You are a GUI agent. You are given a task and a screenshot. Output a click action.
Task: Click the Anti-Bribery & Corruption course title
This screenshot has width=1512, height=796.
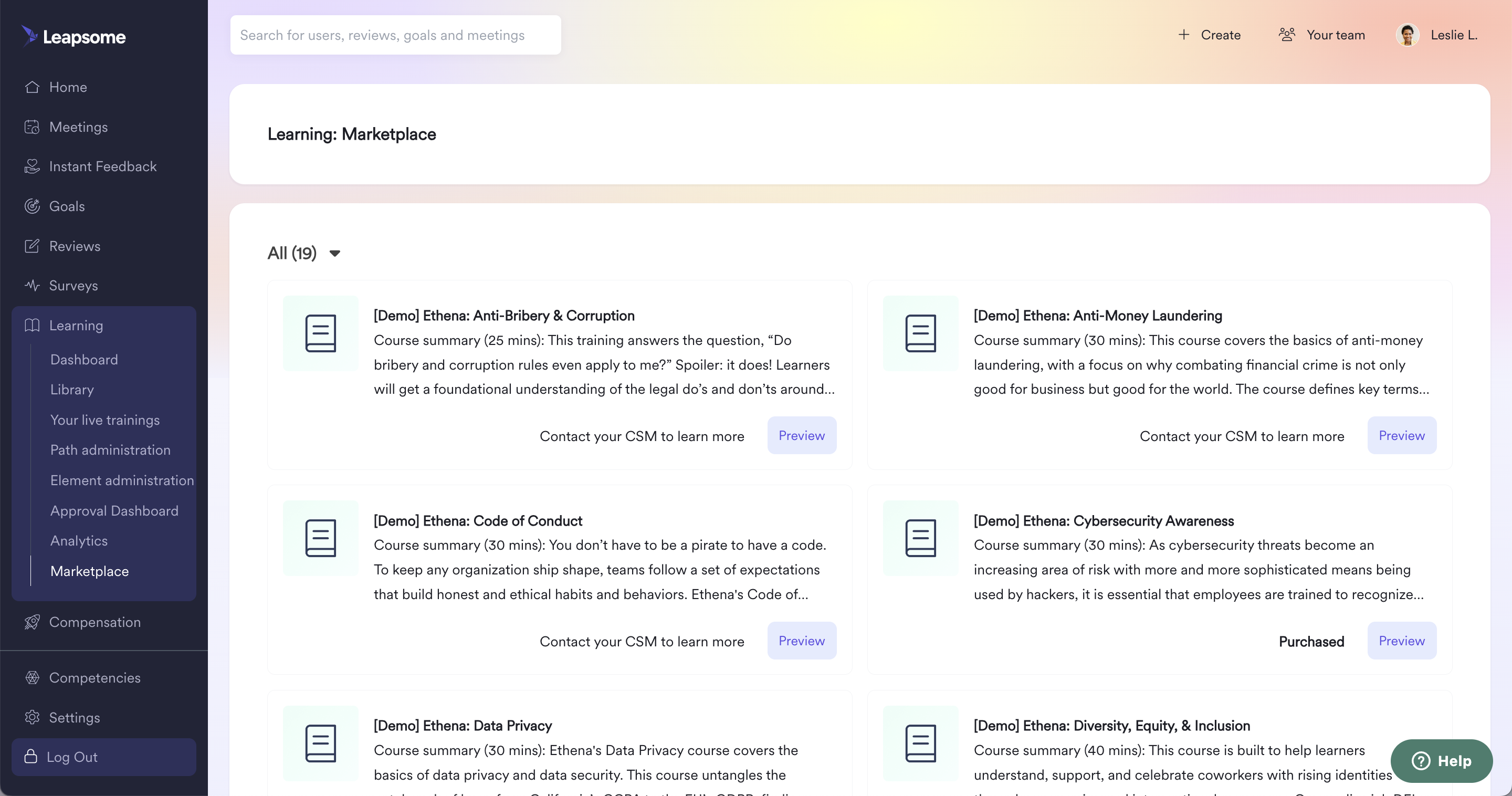point(504,316)
